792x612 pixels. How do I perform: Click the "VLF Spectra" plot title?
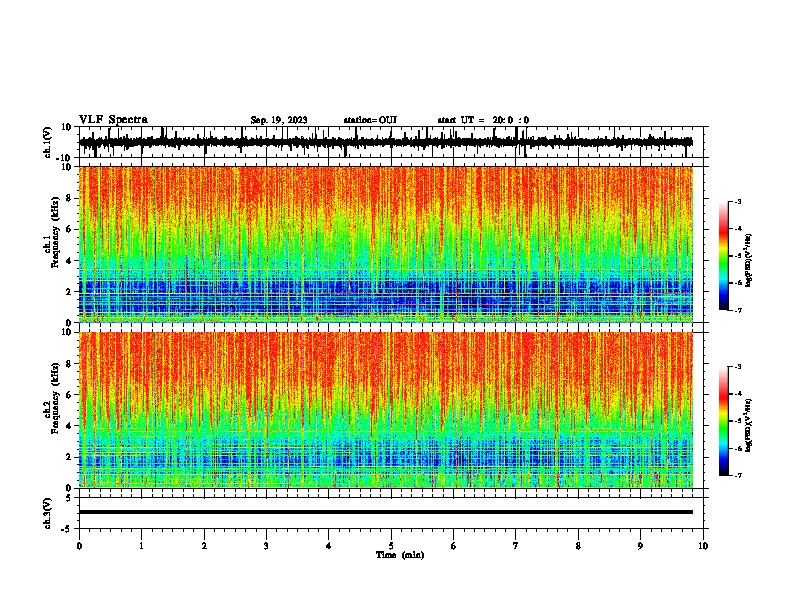(x=113, y=120)
